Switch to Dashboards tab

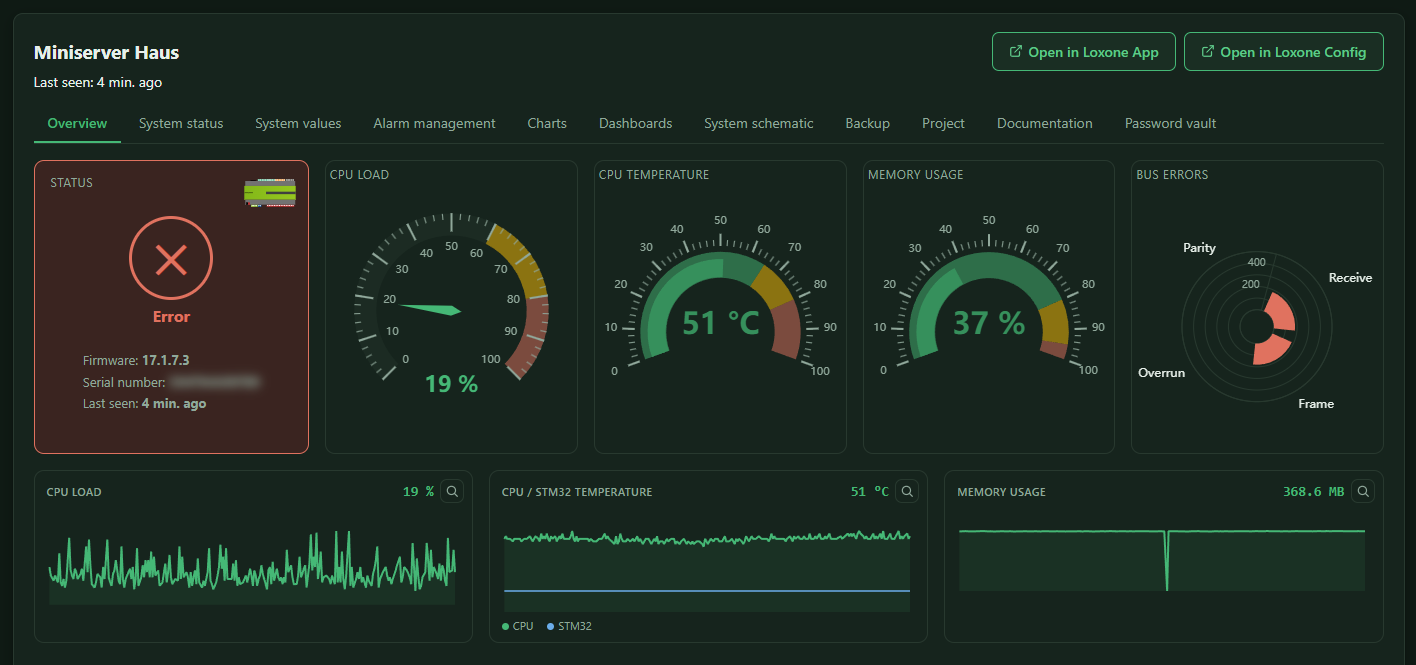pyautogui.click(x=635, y=123)
